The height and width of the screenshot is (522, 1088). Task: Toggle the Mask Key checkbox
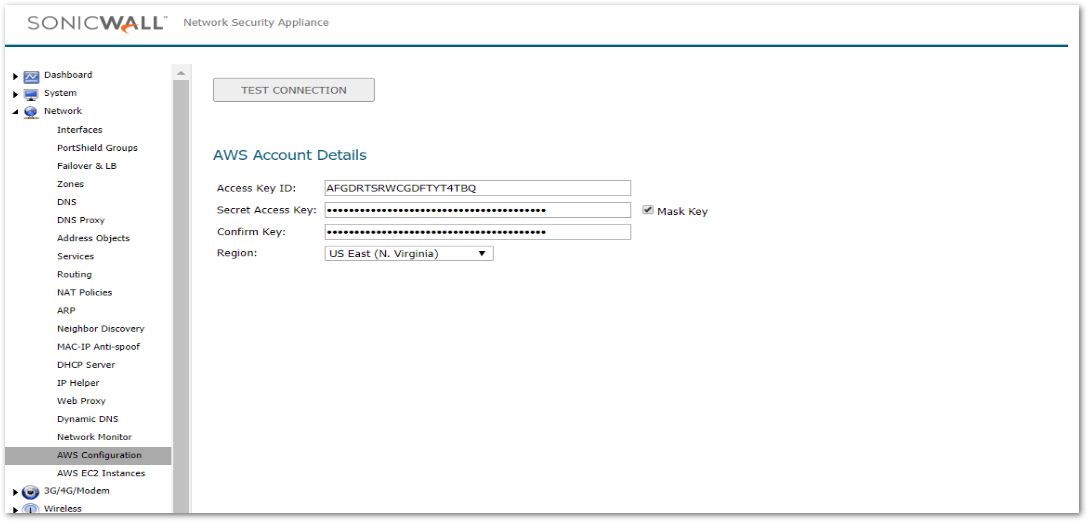[648, 210]
